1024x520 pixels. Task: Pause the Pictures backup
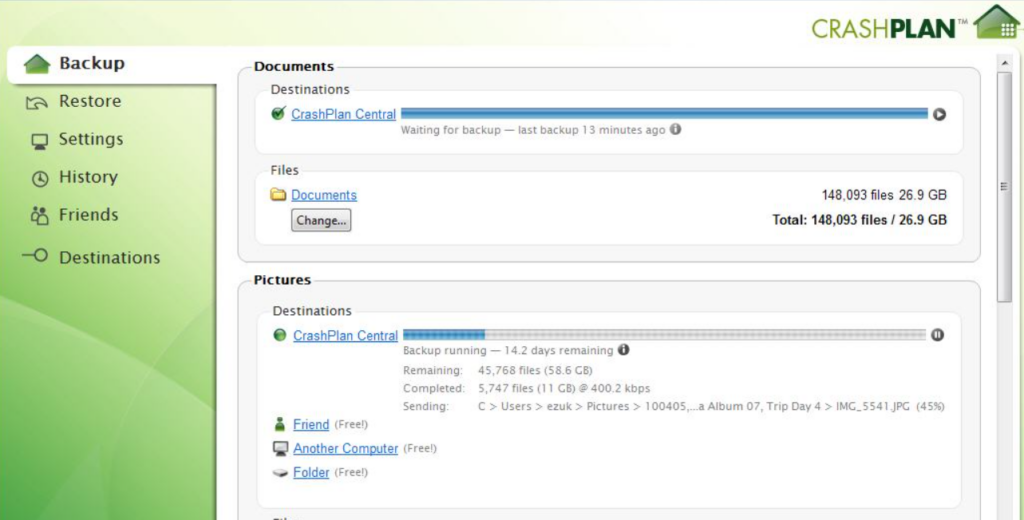pyautogui.click(x=937, y=335)
